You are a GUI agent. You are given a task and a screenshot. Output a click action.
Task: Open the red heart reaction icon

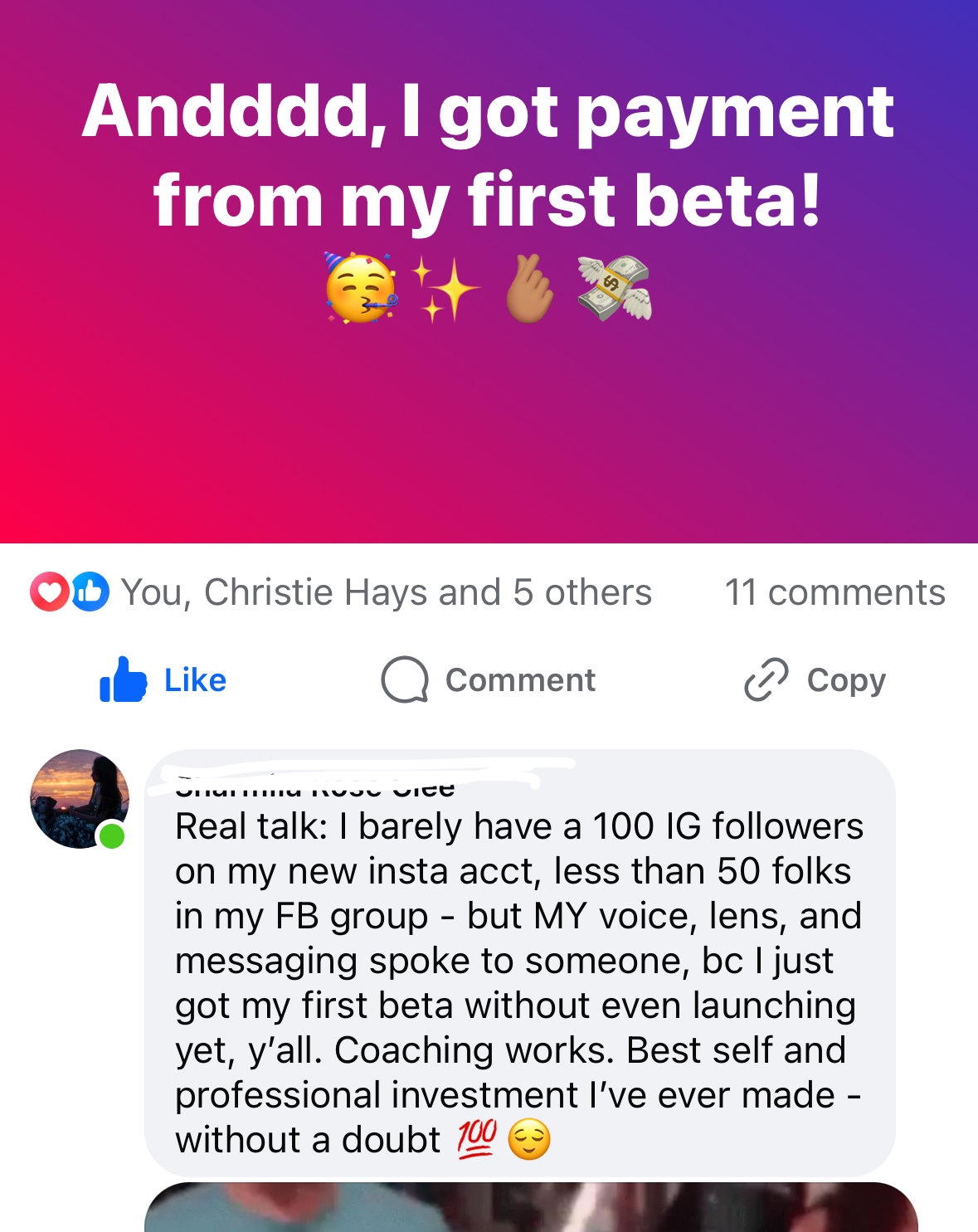[49, 592]
